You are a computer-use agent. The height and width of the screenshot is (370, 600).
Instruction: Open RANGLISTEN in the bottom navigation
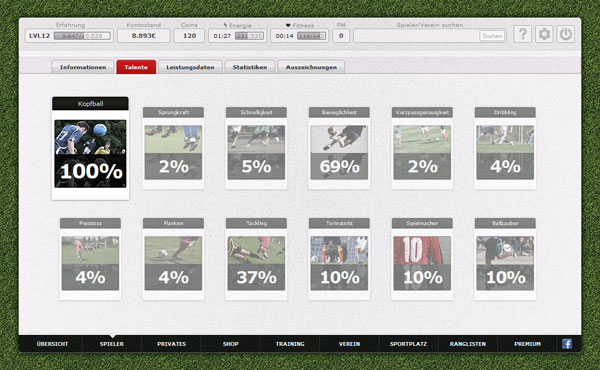pyautogui.click(x=468, y=344)
